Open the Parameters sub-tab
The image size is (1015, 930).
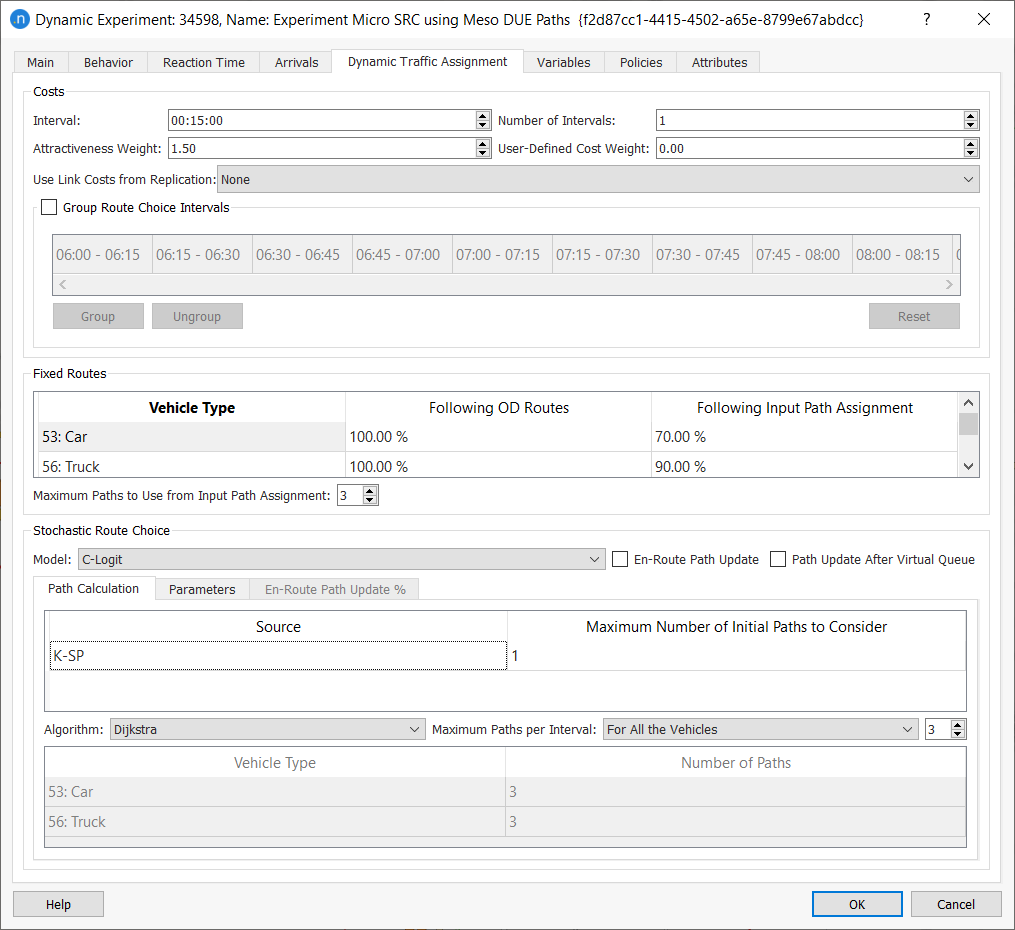(x=202, y=589)
